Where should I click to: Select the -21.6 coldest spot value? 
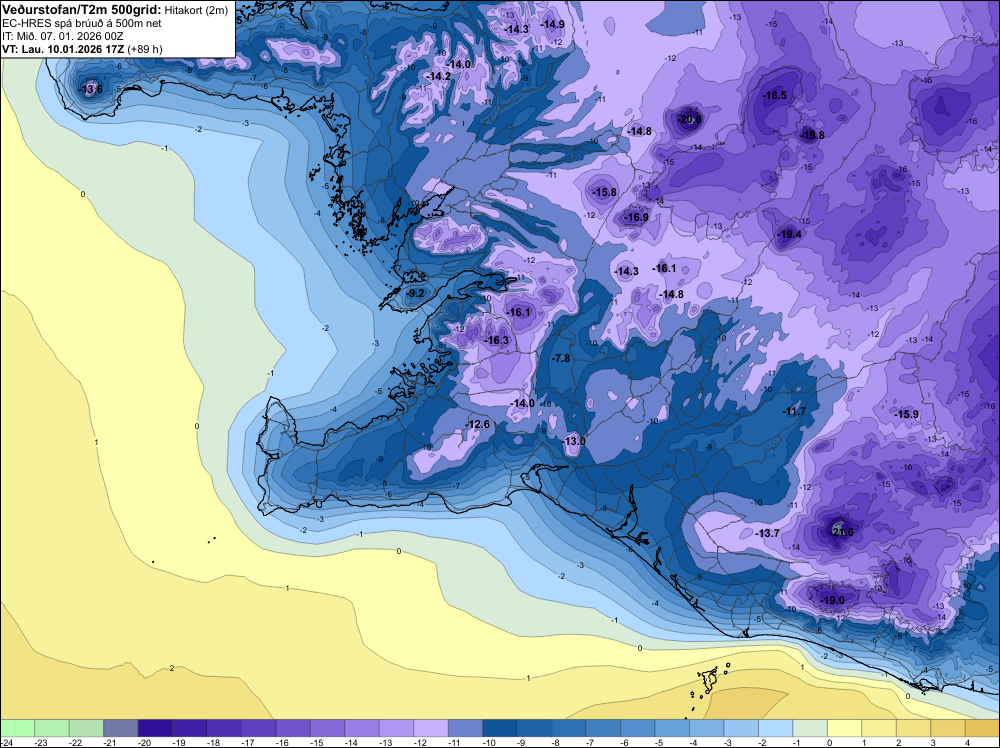coord(841,532)
